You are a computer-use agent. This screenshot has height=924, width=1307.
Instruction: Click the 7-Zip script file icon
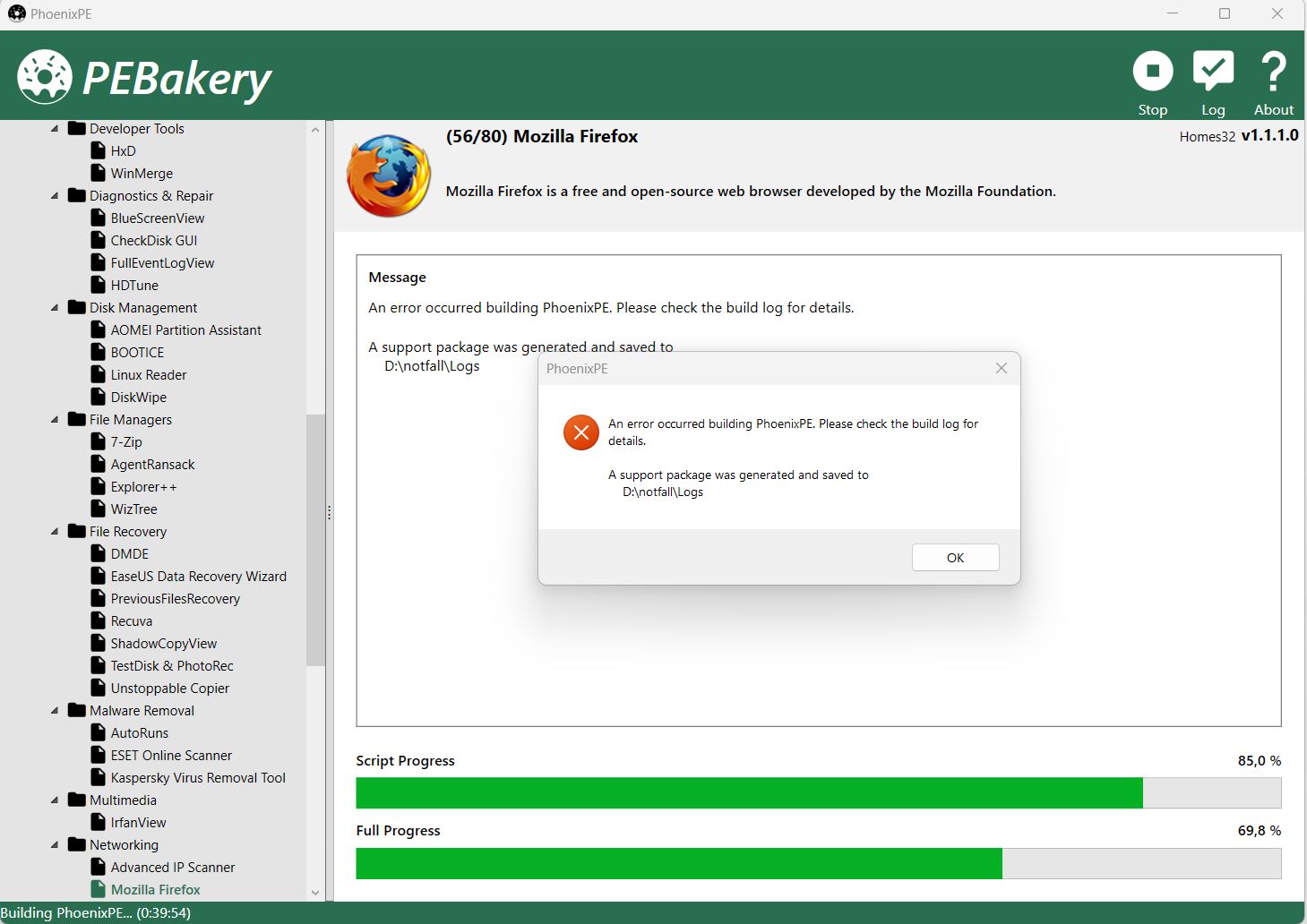(99, 441)
